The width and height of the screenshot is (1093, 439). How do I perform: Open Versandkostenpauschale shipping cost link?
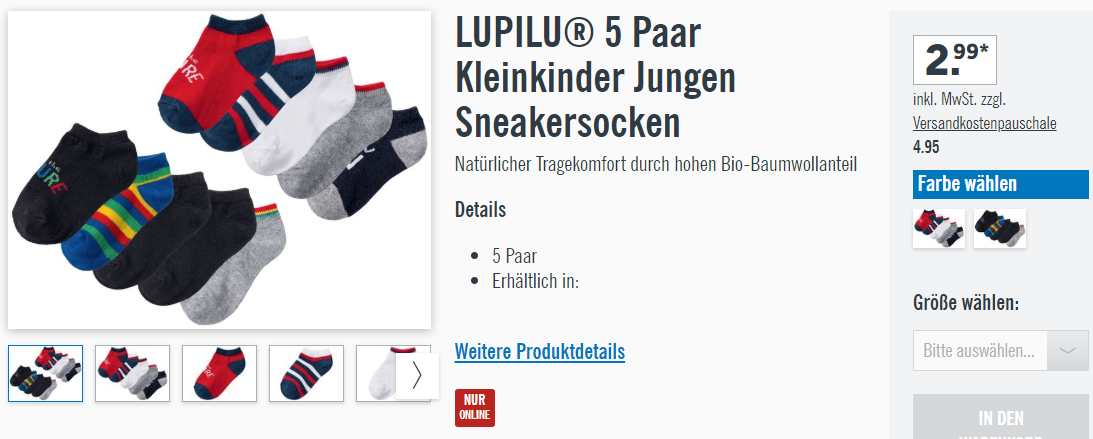[984, 124]
